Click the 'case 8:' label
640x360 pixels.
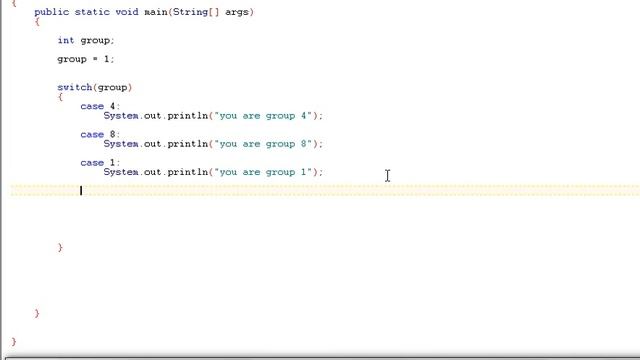coord(100,134)
